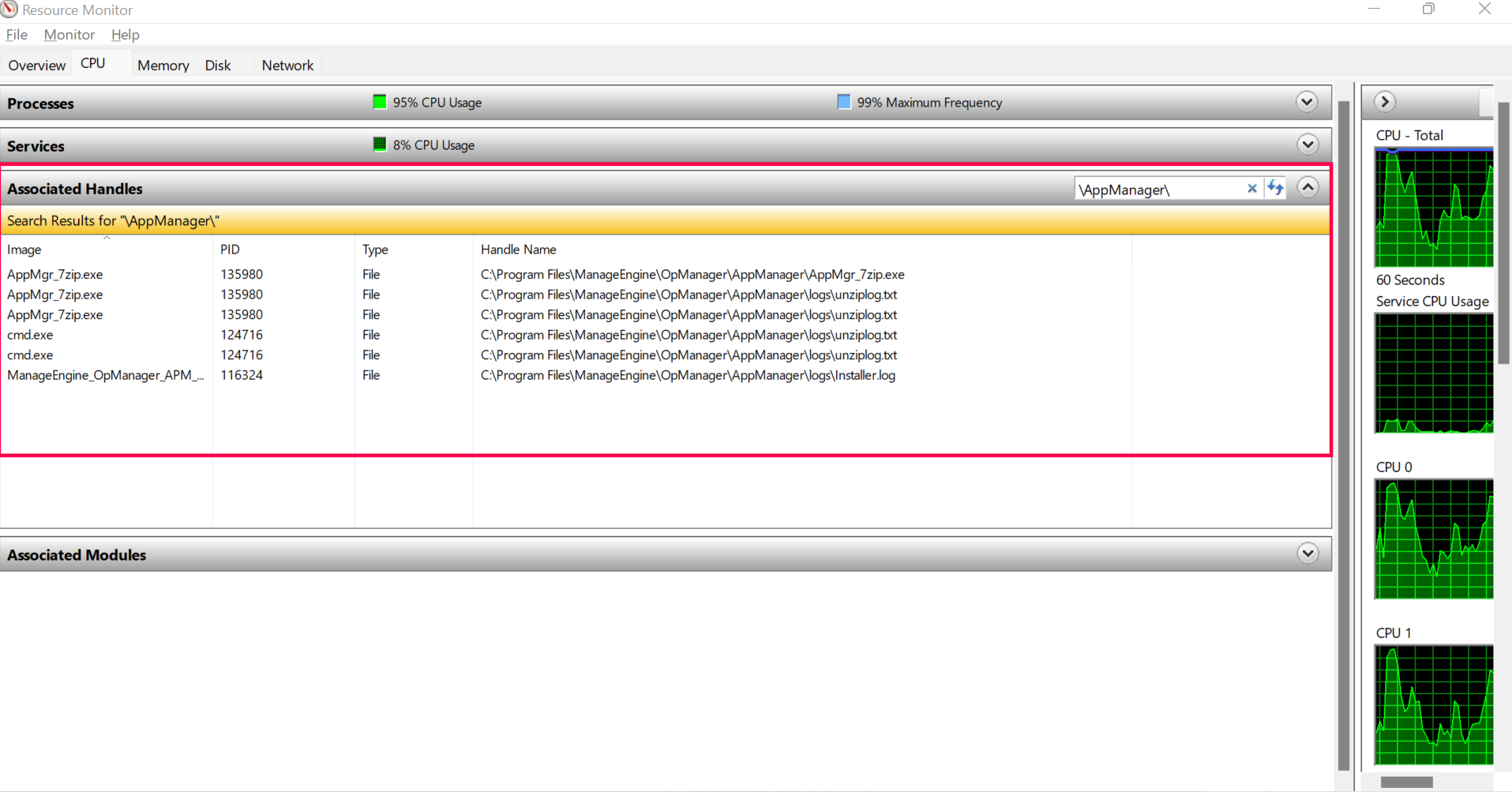Screen dimensions: 1512x792
Task: Sort by the Image column header
Action: pyautogui.click(x=107, y=250)
